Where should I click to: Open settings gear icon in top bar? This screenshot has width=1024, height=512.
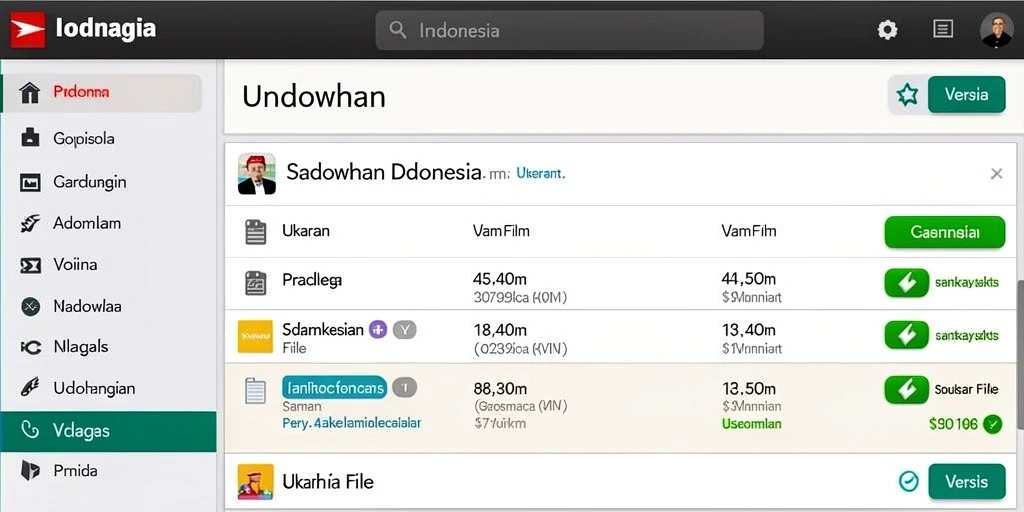click(x=887, y=30)
